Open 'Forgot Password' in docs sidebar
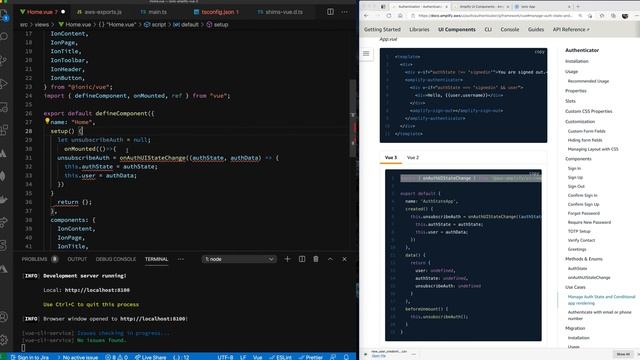 point(583,213)
